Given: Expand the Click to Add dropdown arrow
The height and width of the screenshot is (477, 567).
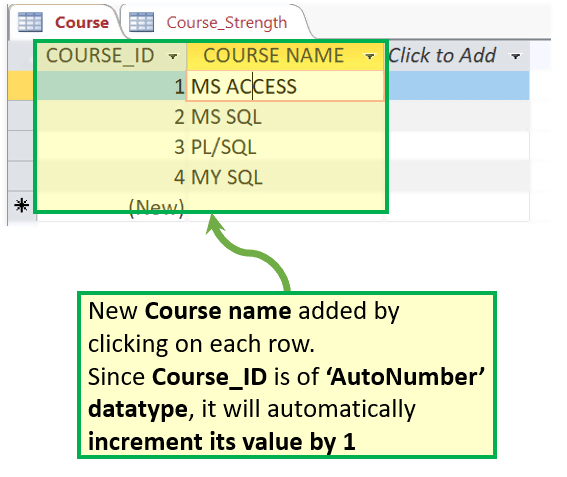Looking at the screenshot, I should pos(515,56).
